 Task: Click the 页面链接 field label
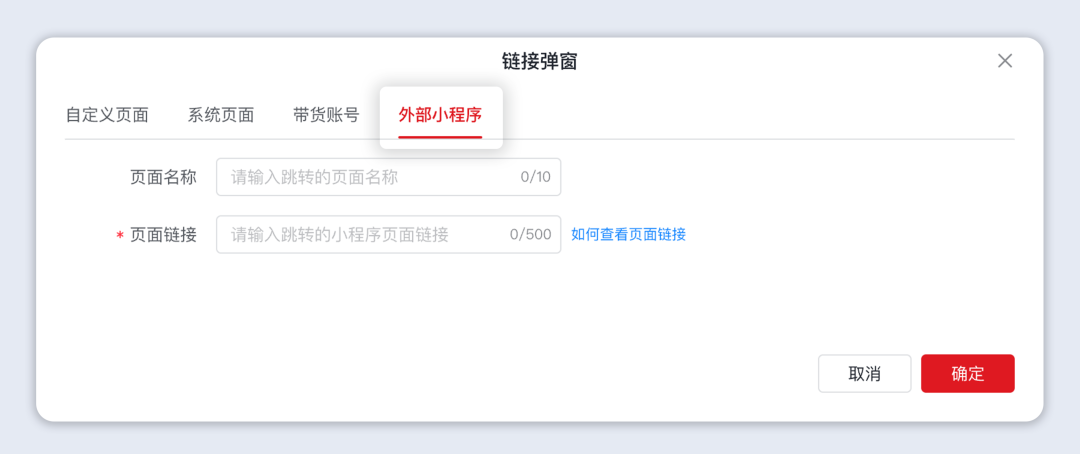[163, 235]
